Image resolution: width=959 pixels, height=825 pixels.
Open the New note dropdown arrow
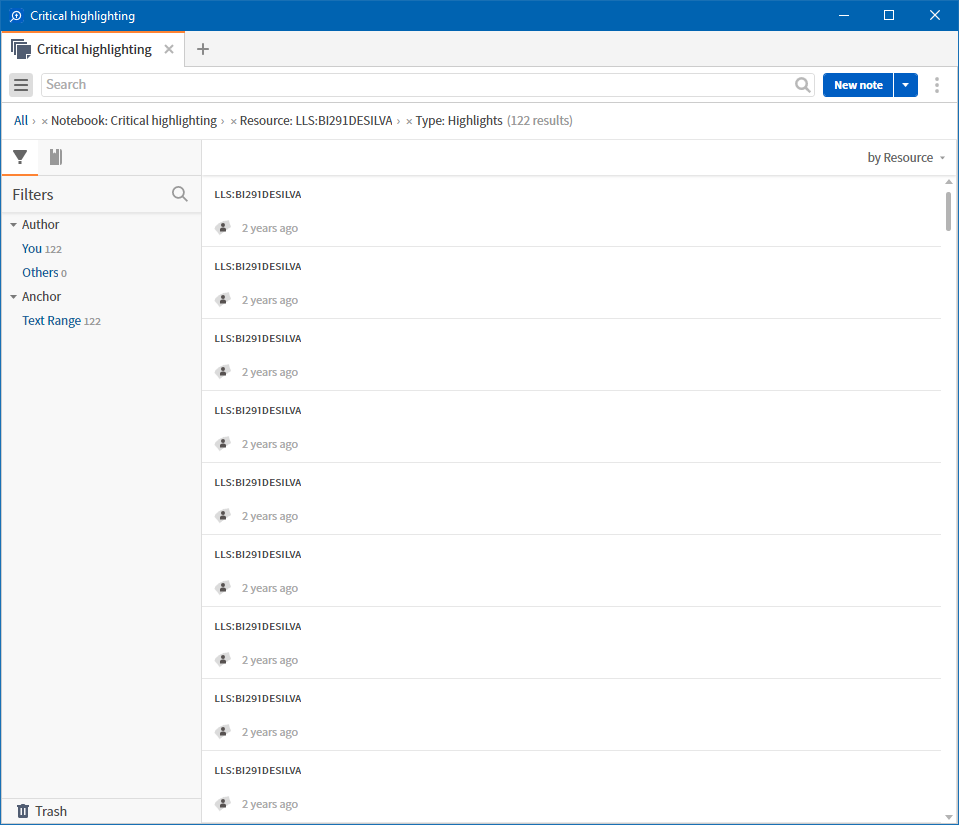tap(905, 85)
